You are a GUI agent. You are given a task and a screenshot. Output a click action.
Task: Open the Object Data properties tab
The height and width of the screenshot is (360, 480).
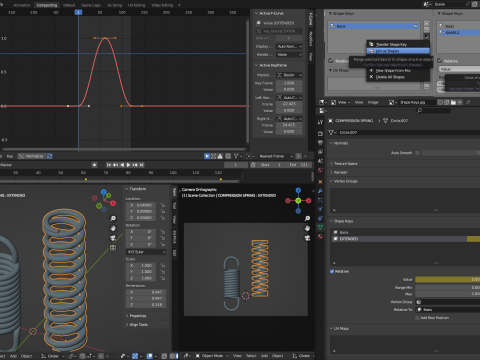320,227
